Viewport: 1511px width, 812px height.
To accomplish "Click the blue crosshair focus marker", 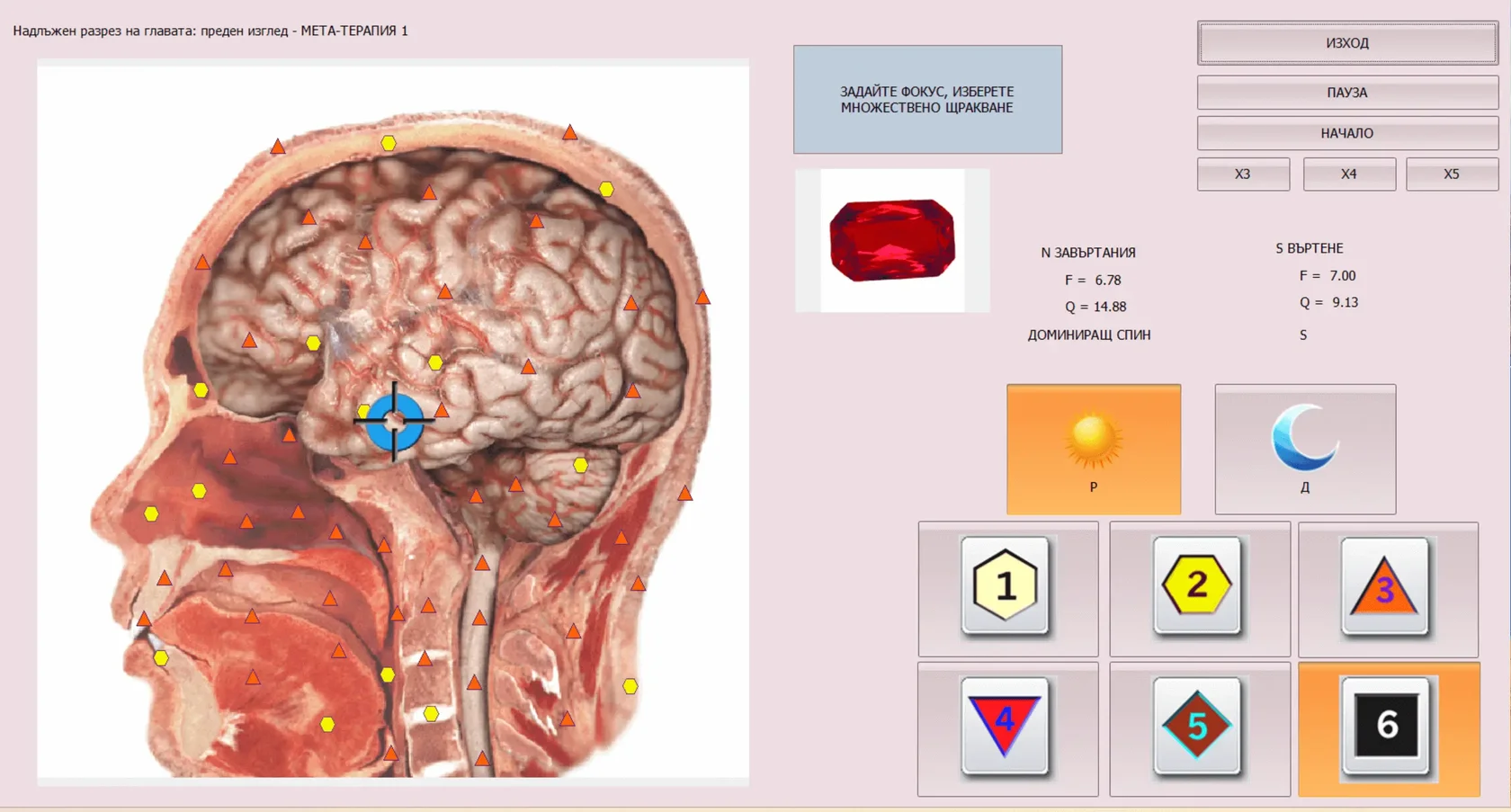I will [394, 421].
